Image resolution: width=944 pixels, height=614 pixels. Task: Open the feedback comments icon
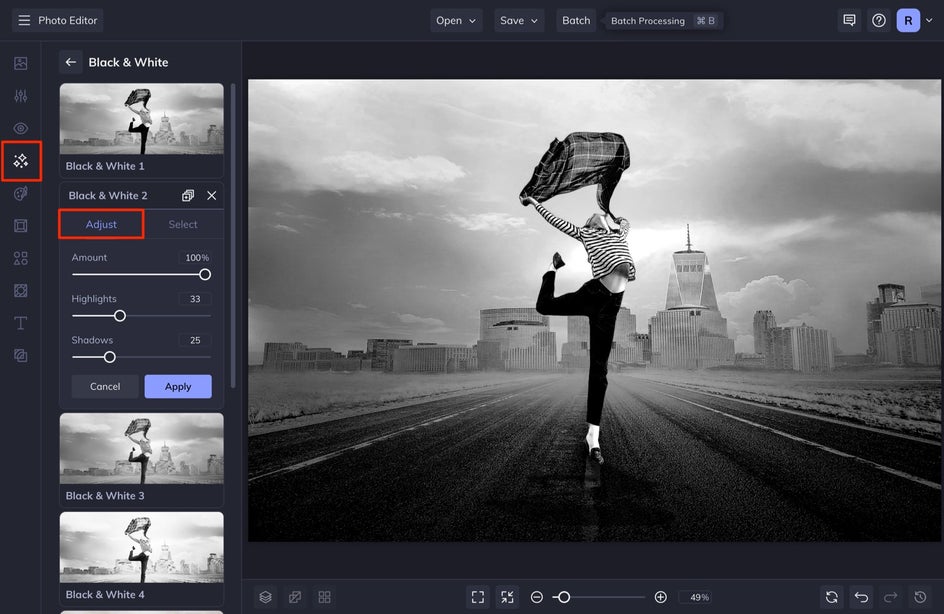coord(849,20)
